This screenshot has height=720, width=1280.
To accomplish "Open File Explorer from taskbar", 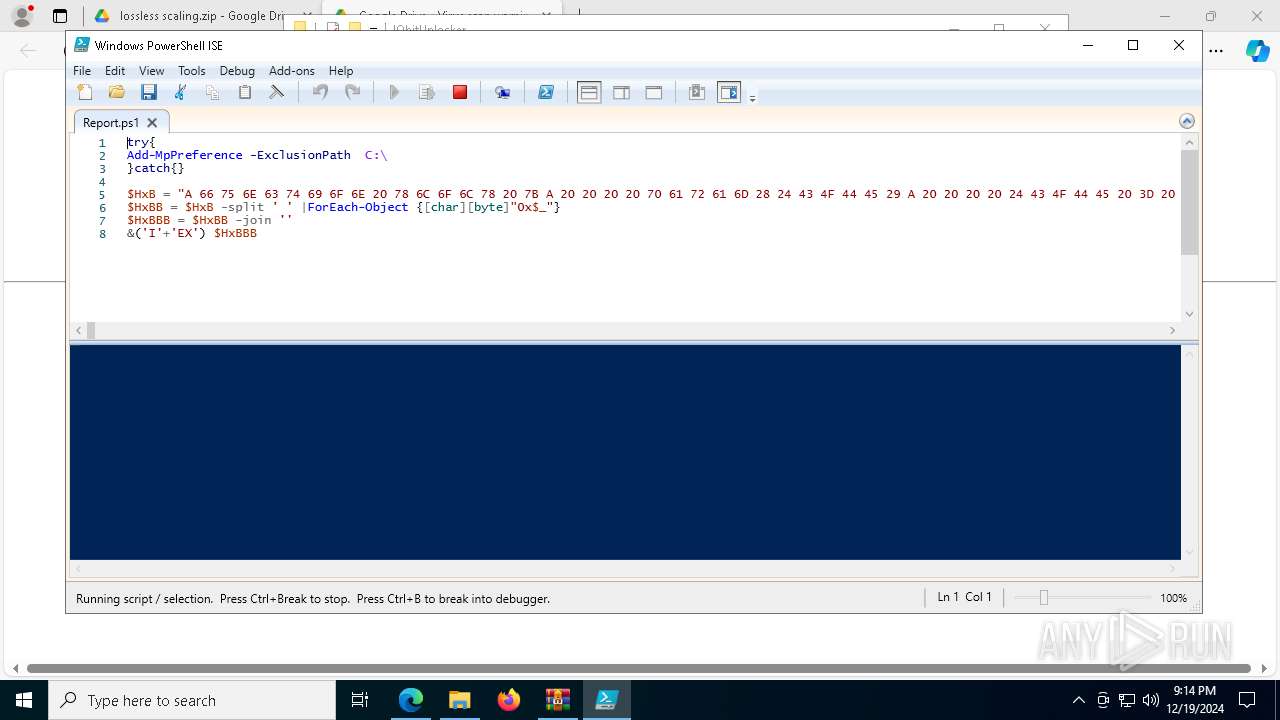I will pos(459,700).
